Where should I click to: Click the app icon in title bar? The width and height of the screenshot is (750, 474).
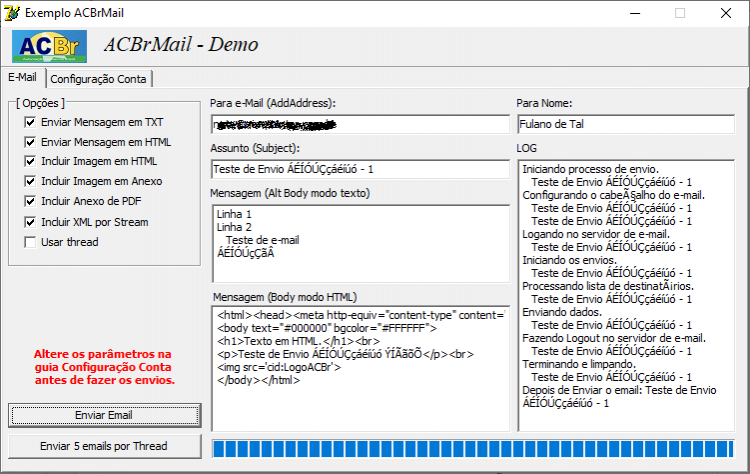(12, 13)
